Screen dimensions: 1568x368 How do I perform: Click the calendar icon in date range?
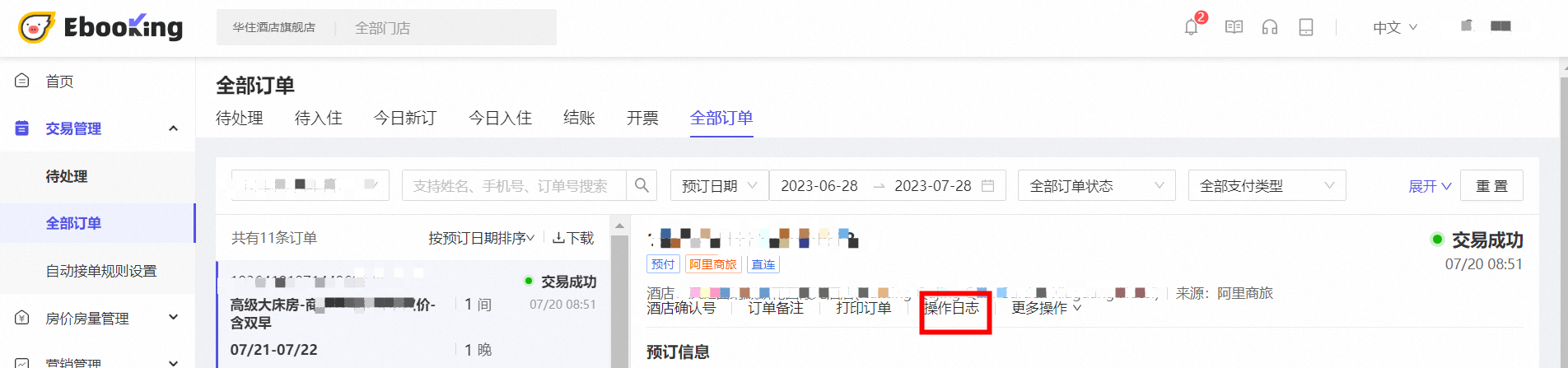coord(988,186)
